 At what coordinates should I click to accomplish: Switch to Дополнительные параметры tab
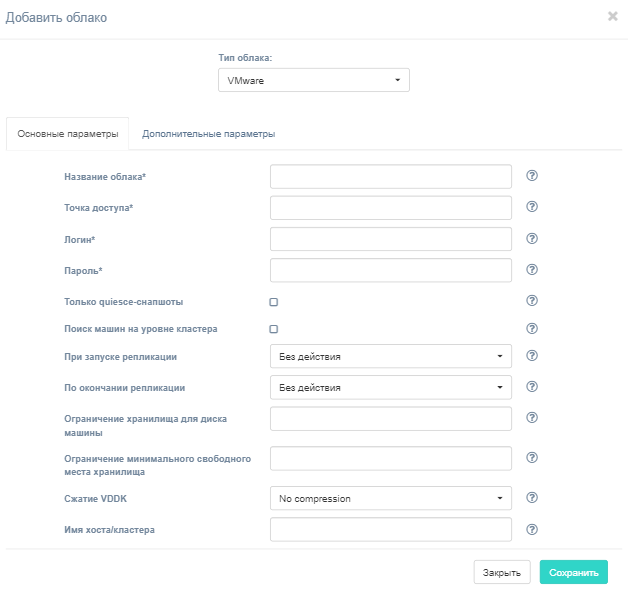tap(208, 134)
